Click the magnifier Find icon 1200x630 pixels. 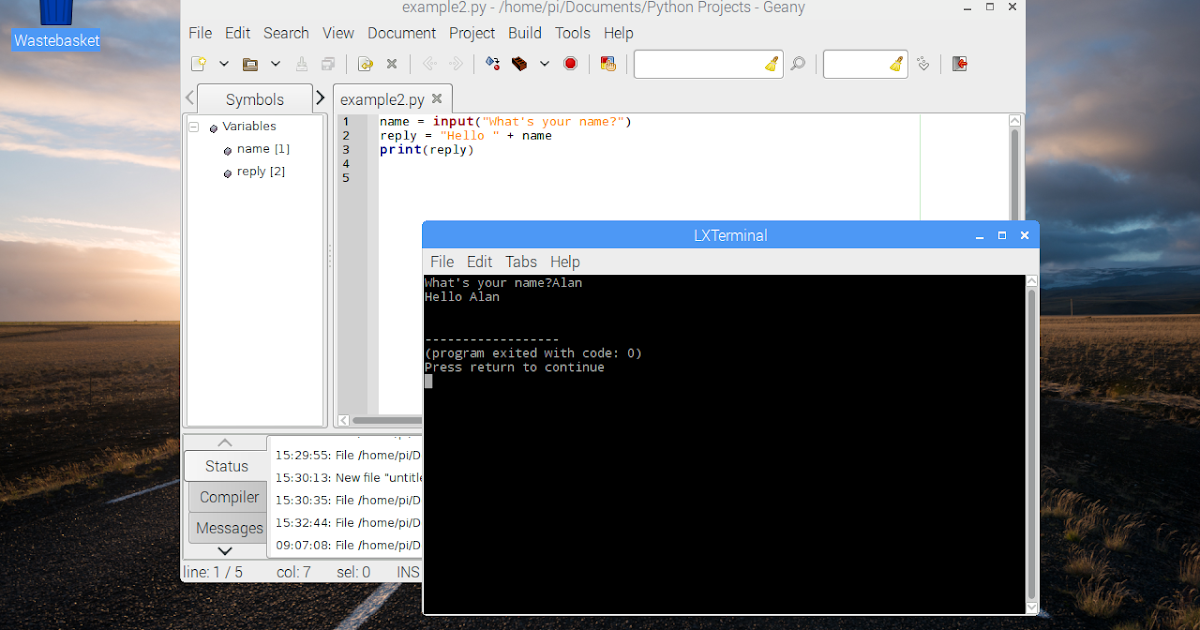[798, 64]
